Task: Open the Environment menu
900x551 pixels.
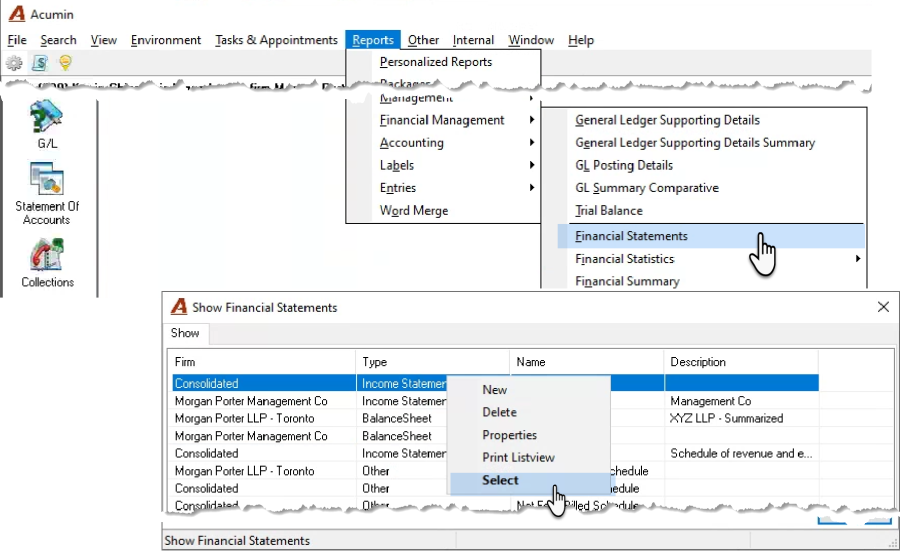Action: [x=166, y=40]
